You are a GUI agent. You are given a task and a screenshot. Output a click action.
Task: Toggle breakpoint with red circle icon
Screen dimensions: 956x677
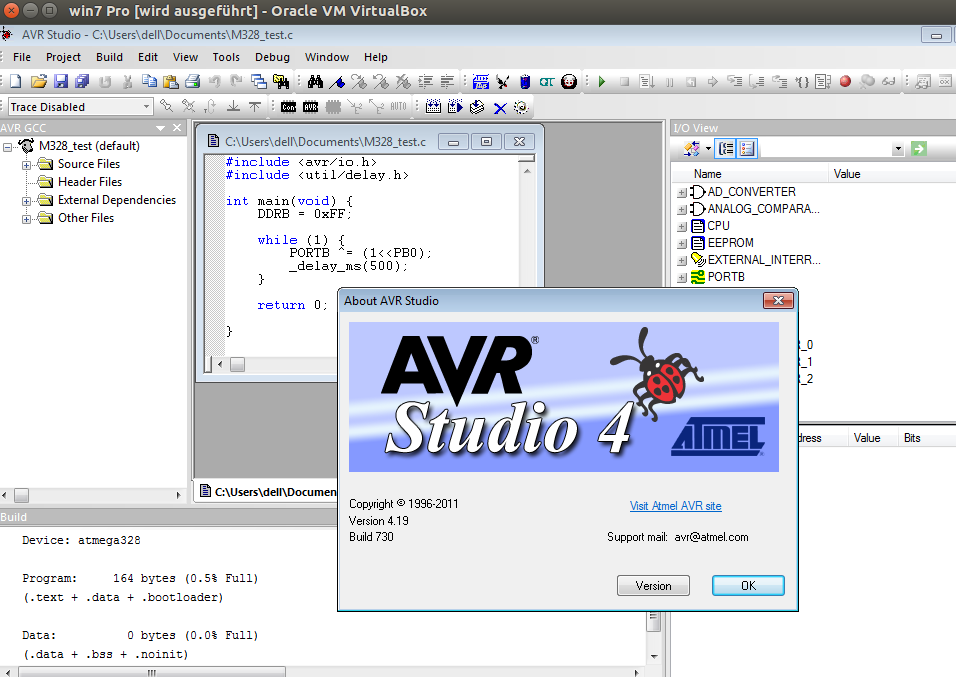[x=845, y=81]
